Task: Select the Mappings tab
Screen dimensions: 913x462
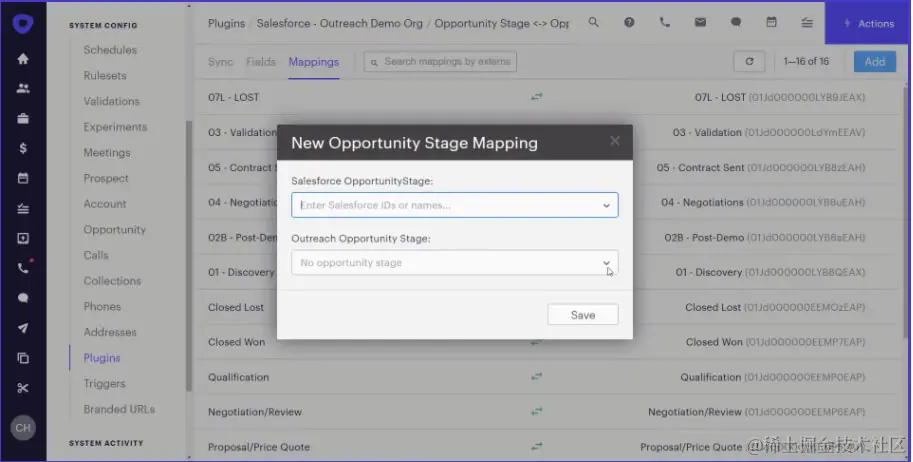Action: (x=313, y=62)
